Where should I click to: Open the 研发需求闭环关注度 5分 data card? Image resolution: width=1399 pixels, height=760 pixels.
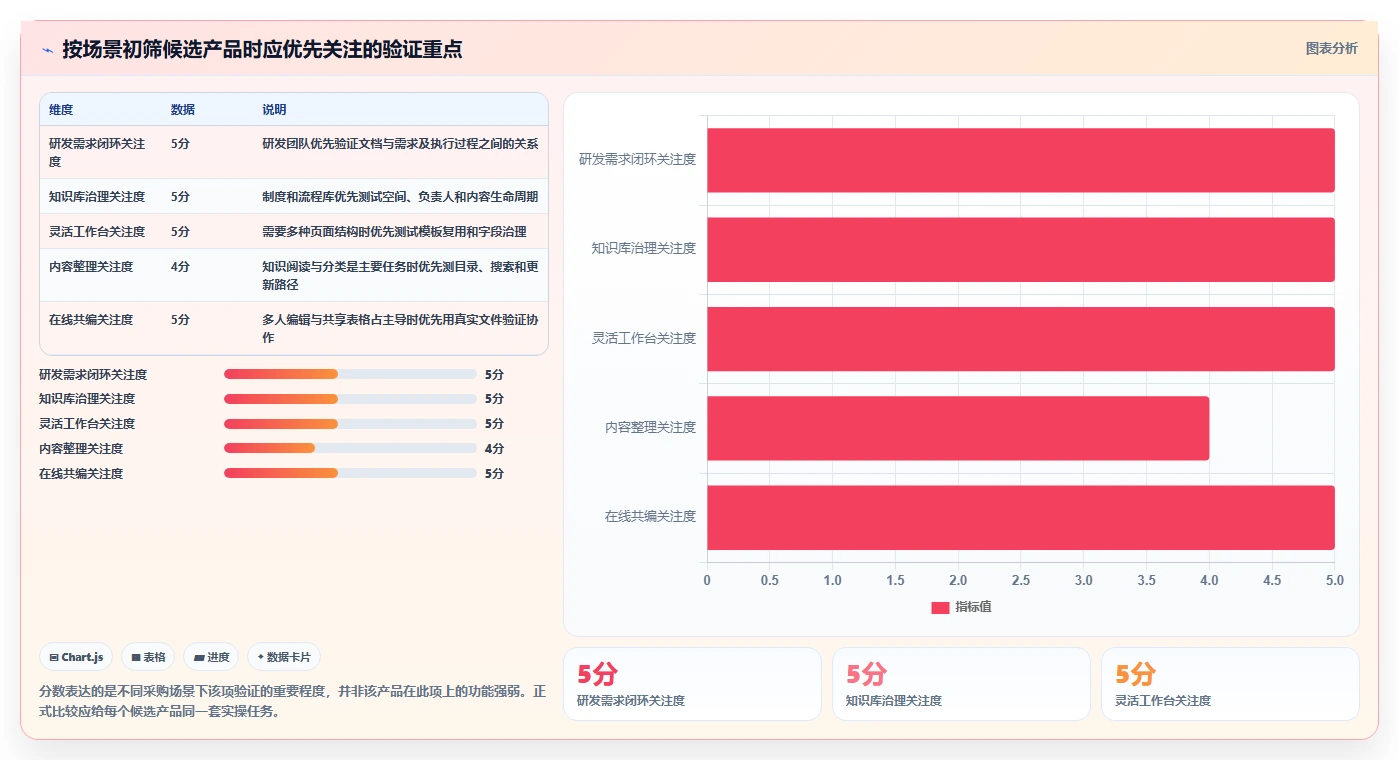tap(692, 684)
